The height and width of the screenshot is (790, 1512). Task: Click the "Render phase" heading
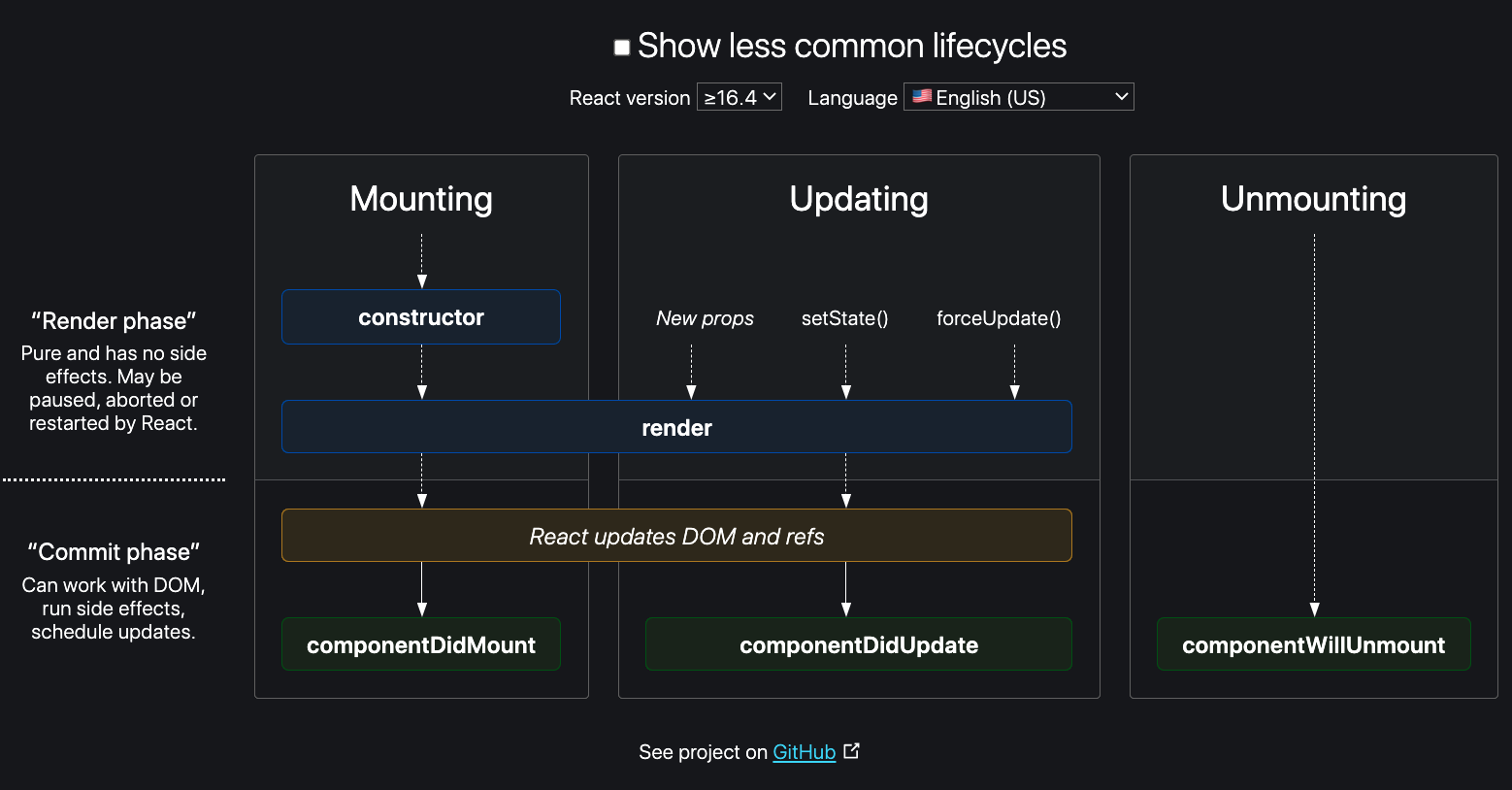coord(114,321)
